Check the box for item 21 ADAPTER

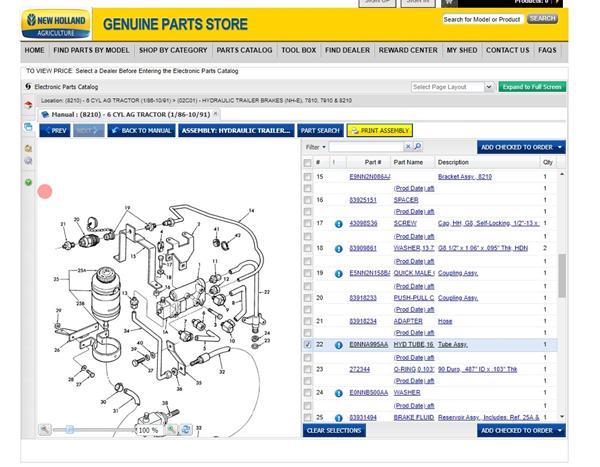307,321
